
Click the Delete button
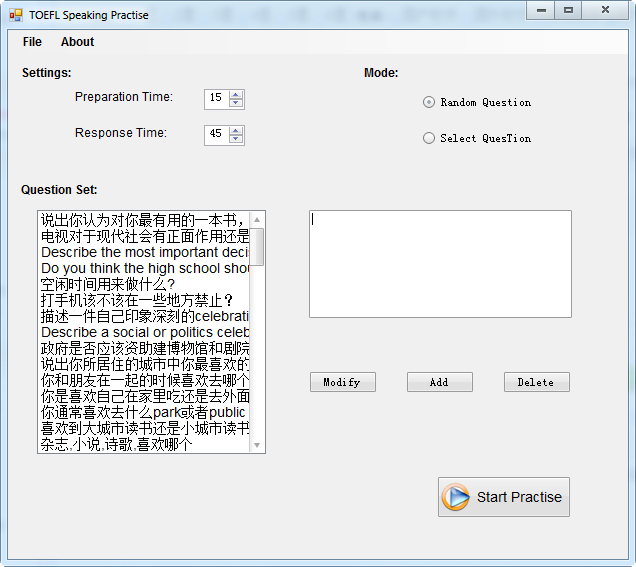pyautogui.click(x=537, y=382)
